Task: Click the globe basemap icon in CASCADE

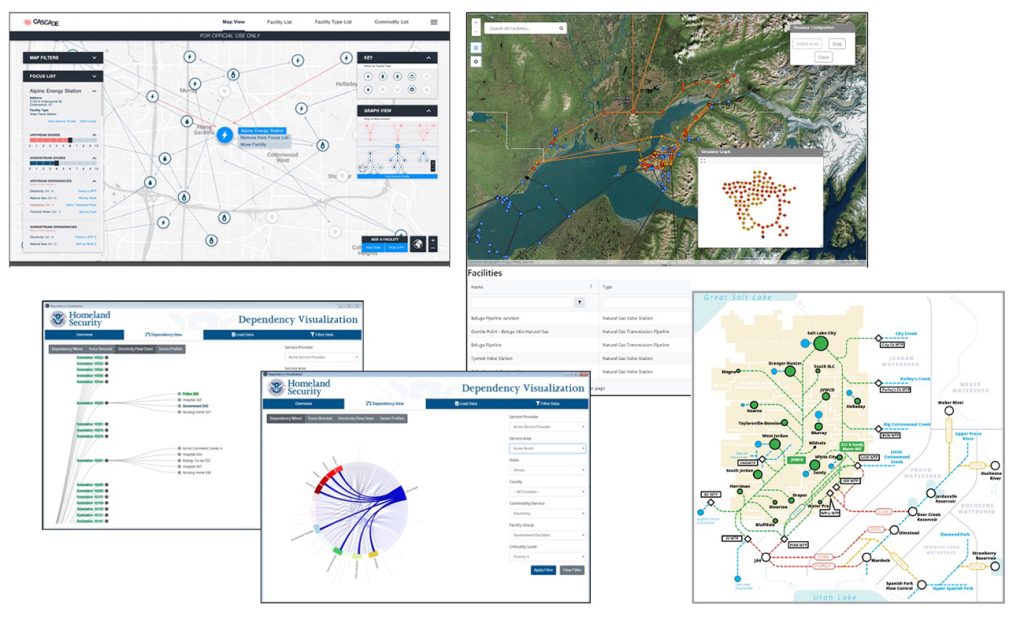Action: (418, 244)
